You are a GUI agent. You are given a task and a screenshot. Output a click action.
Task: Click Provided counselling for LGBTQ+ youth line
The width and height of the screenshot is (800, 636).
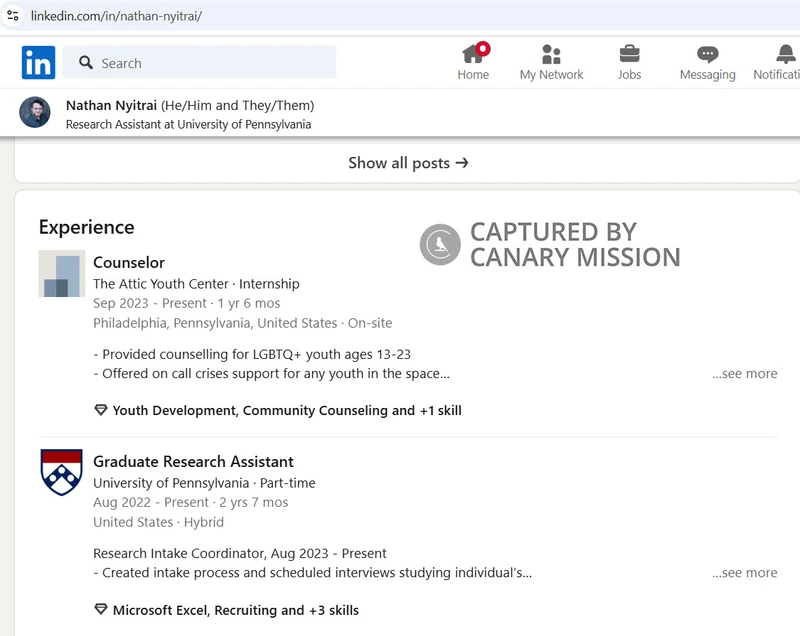pos(252,354)
